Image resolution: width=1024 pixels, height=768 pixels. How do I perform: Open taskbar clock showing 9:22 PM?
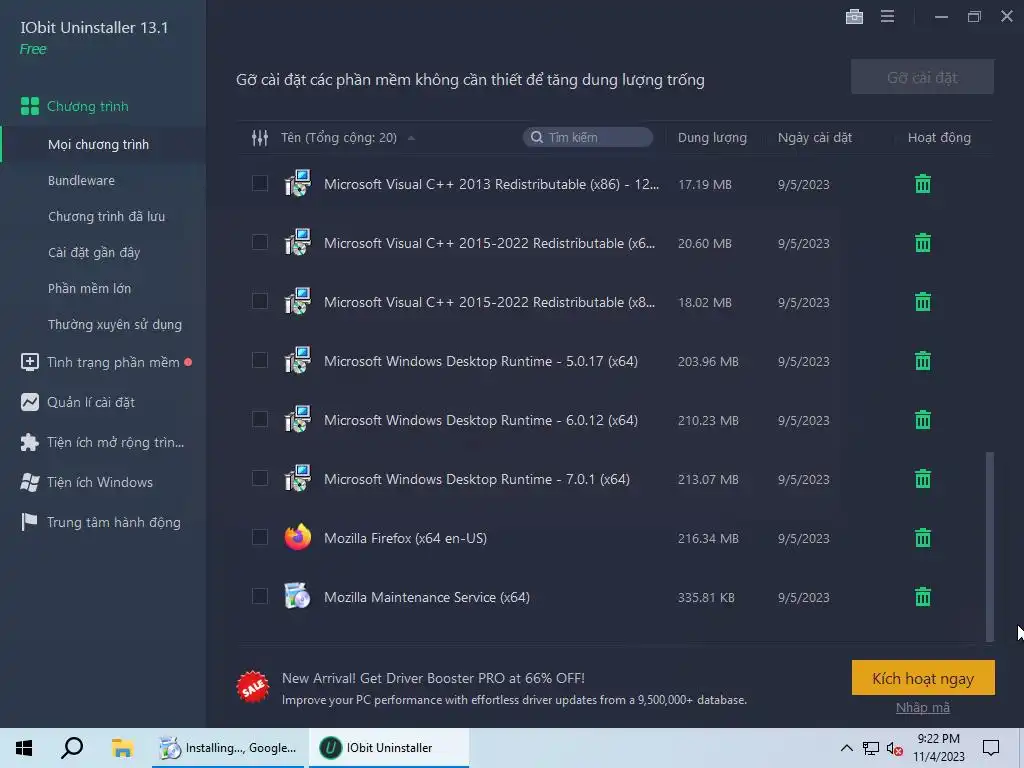point(938,748)
